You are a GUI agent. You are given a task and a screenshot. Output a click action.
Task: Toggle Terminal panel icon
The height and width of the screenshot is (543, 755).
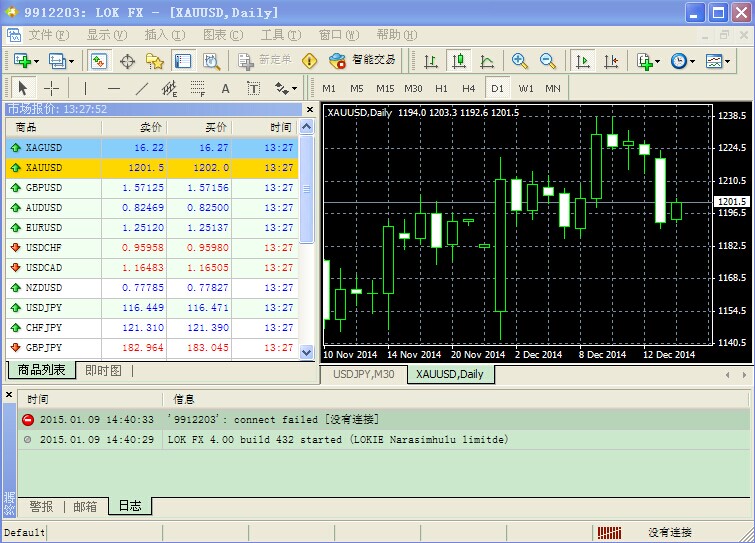(x=183, y=61)
